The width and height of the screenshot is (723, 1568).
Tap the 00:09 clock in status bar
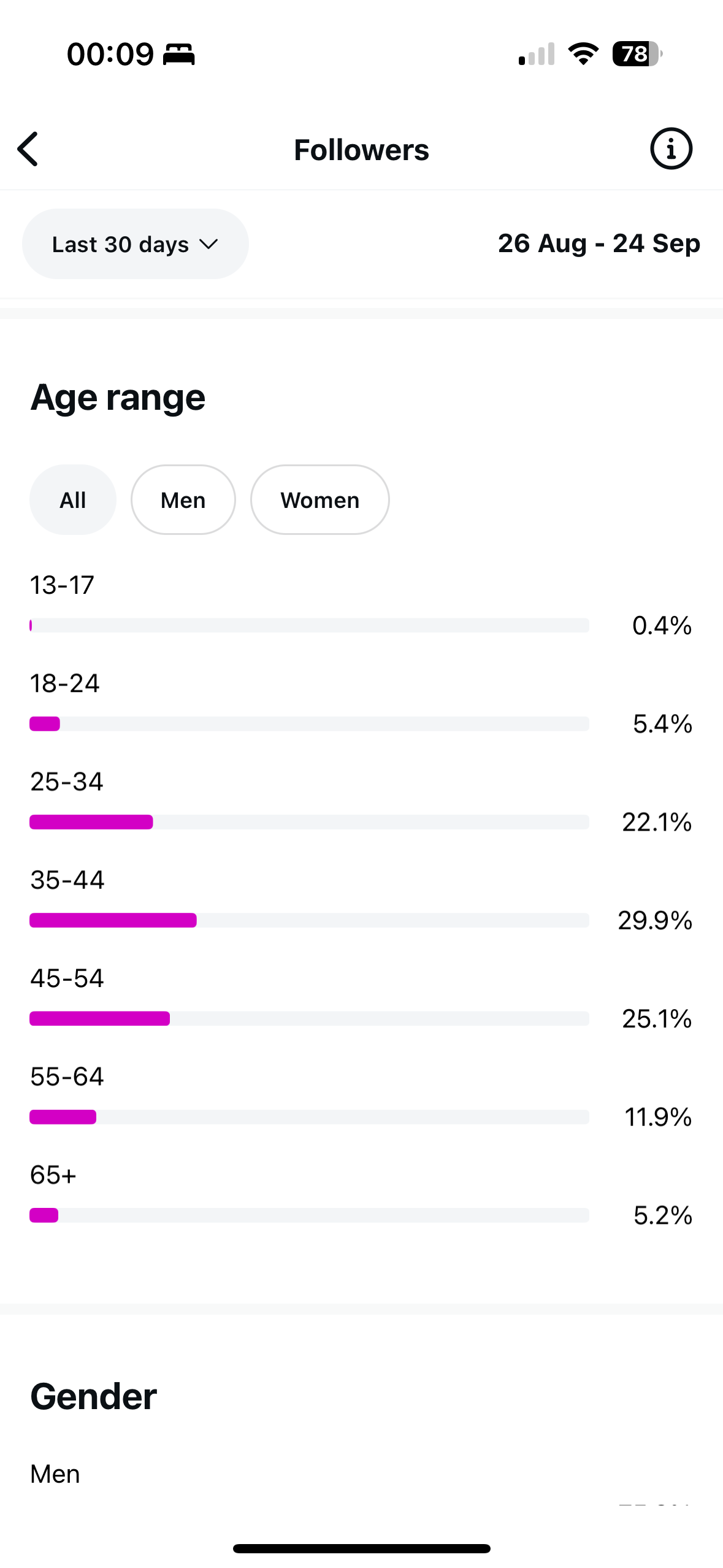(110, 55)
